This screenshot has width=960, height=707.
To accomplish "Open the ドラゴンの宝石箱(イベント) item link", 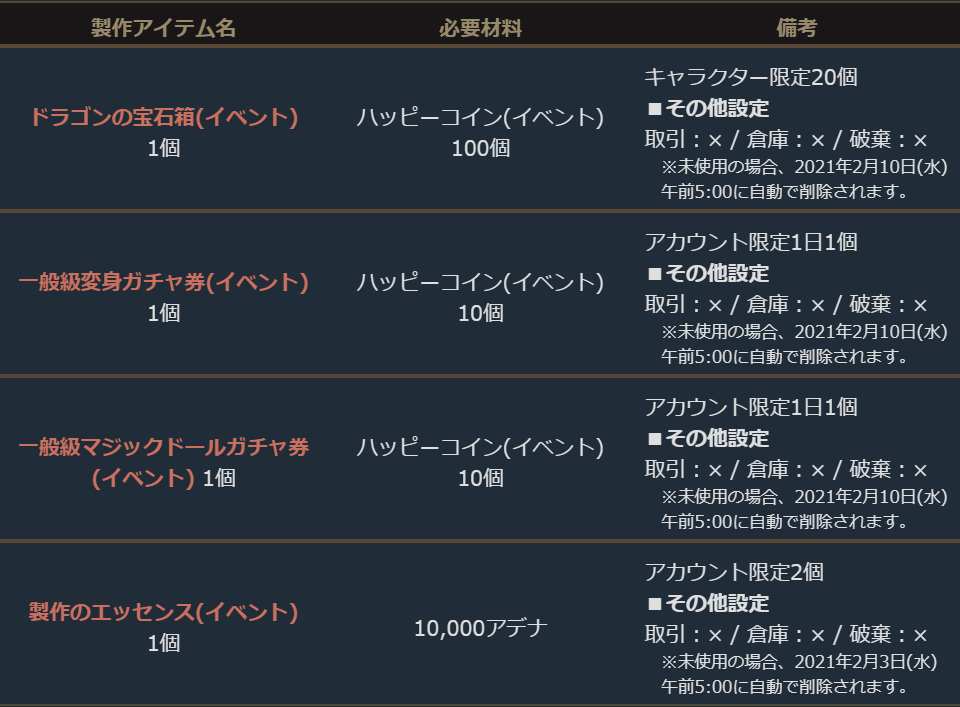I will [x=164, y=118].
